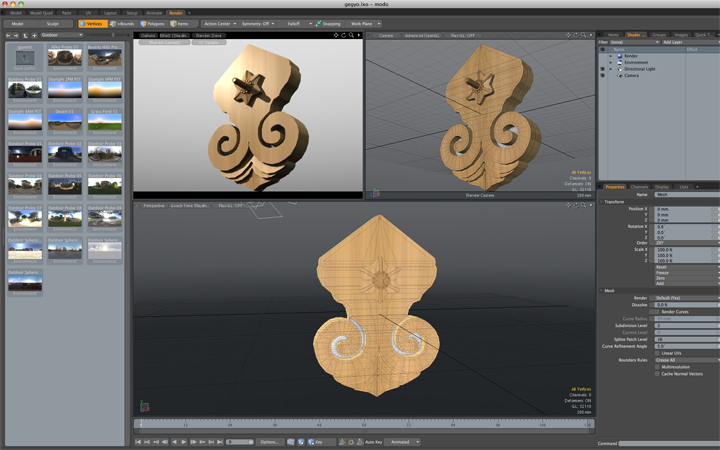Click the Camera item icon

pyautogui.click(x=619, y=75)
